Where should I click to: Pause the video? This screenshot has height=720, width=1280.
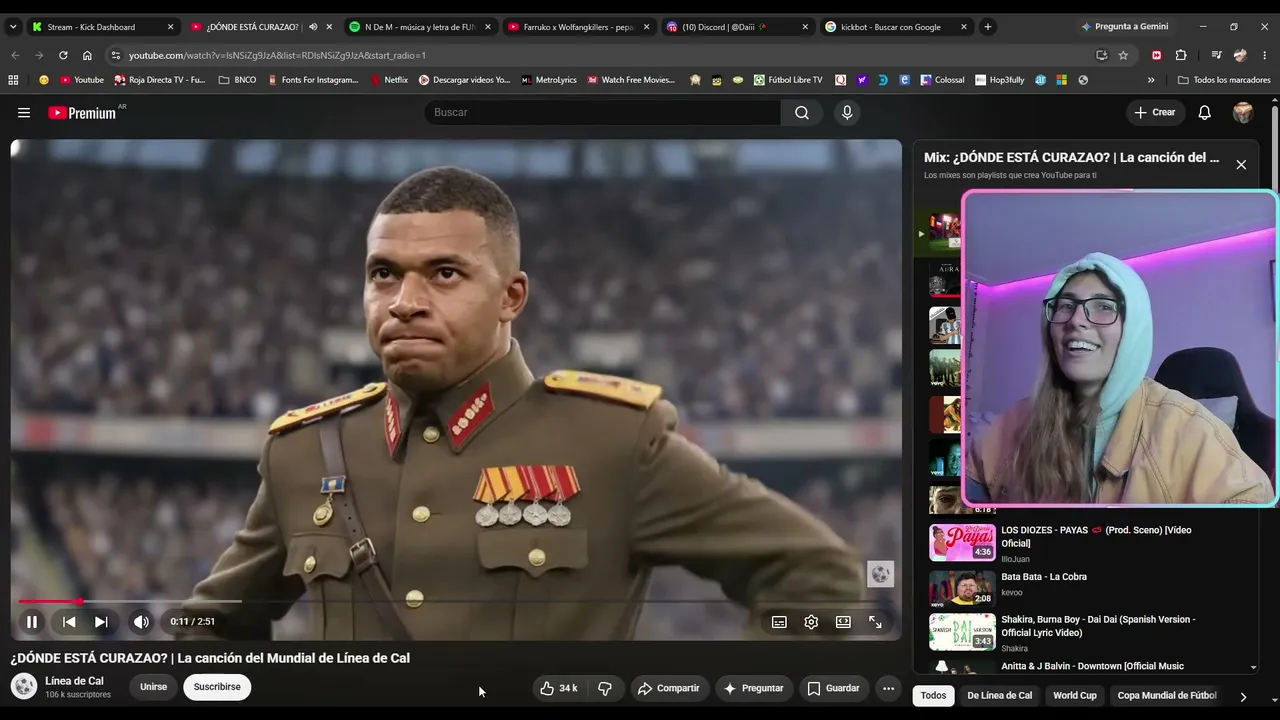32,622
